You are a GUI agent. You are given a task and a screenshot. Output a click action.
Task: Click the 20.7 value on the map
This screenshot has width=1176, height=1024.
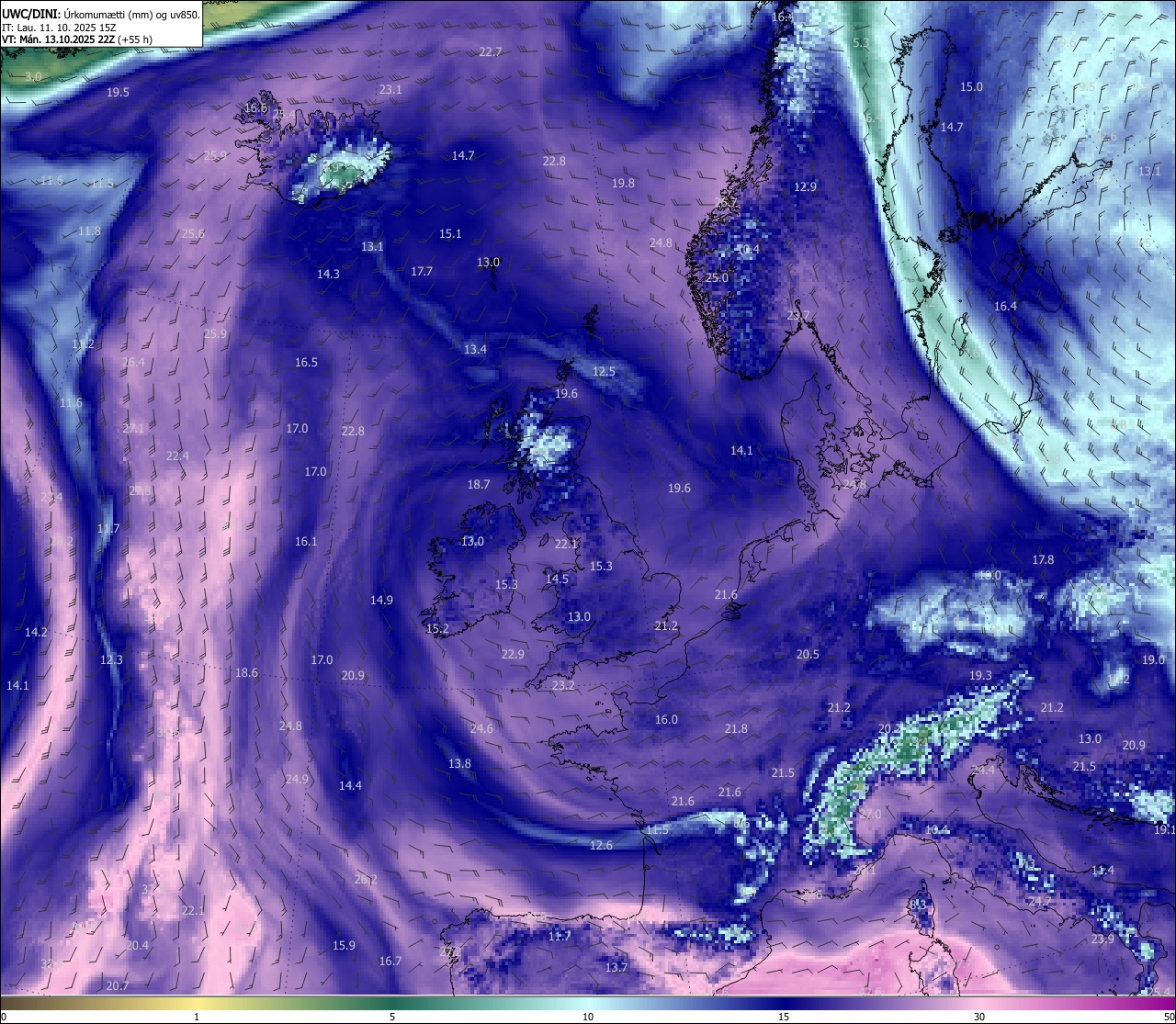(x=118, y=986)
